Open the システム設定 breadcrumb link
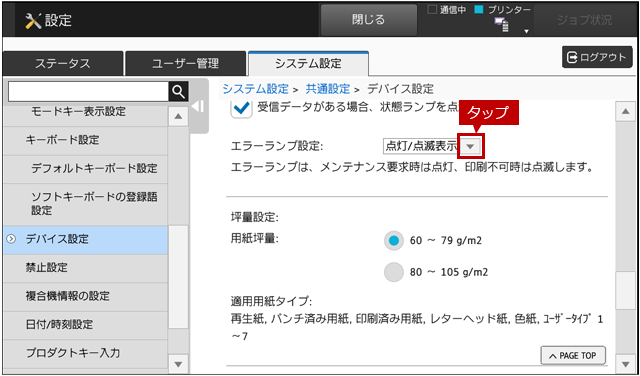 click(256, 89)
